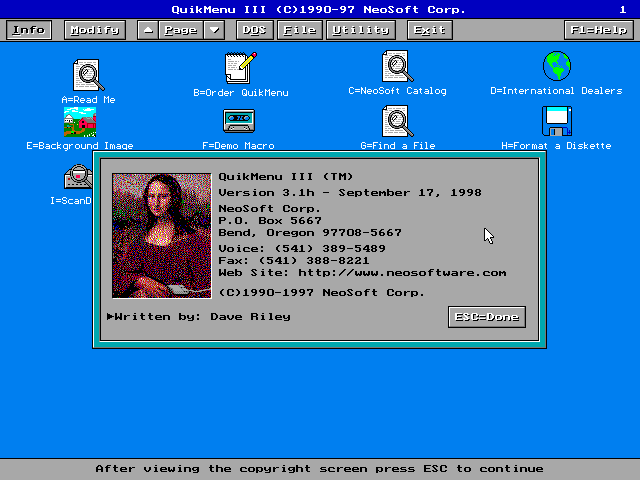Open the ScanDisk drive icon
Screen dimensions: 640x480
(x=78, y=176)
